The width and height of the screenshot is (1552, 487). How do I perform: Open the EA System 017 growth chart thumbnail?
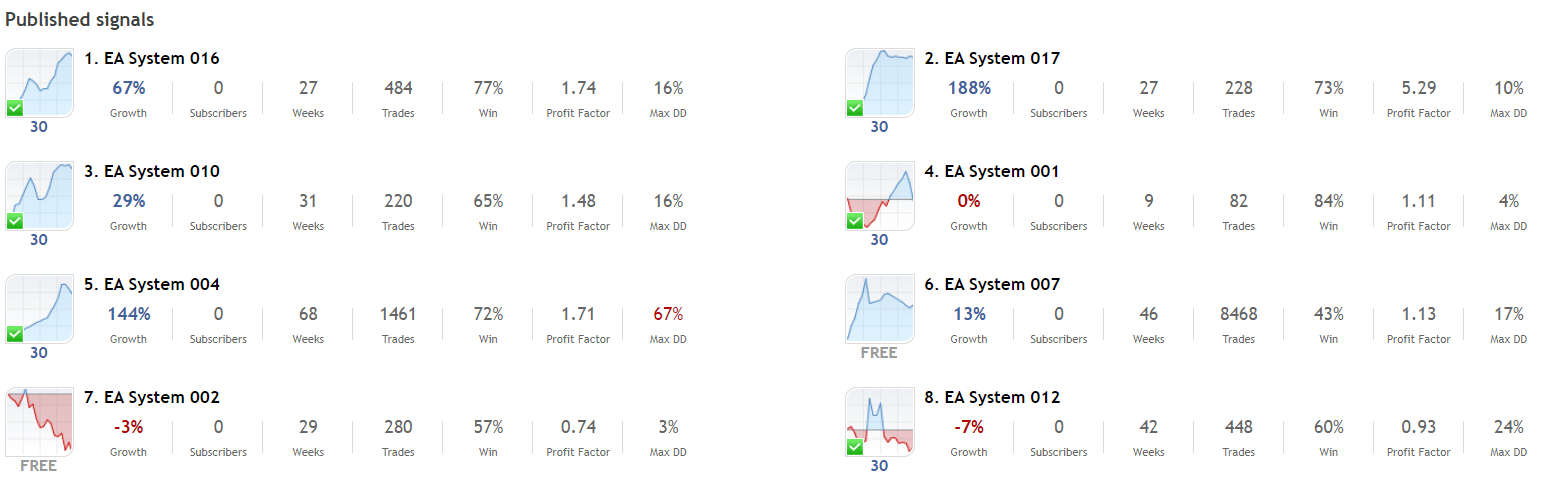880,82
